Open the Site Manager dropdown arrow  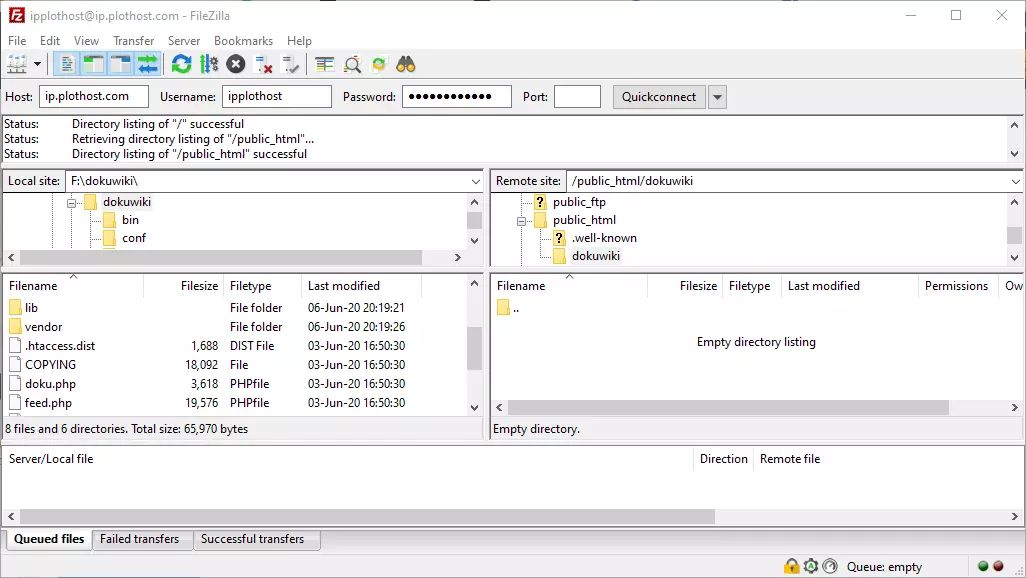37,64
